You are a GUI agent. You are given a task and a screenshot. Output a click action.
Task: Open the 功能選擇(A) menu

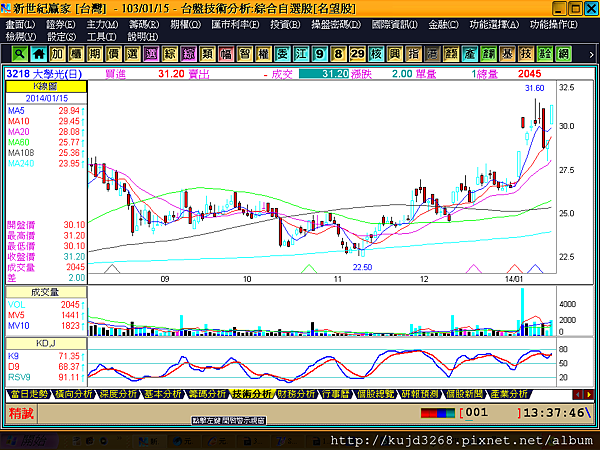494,25
